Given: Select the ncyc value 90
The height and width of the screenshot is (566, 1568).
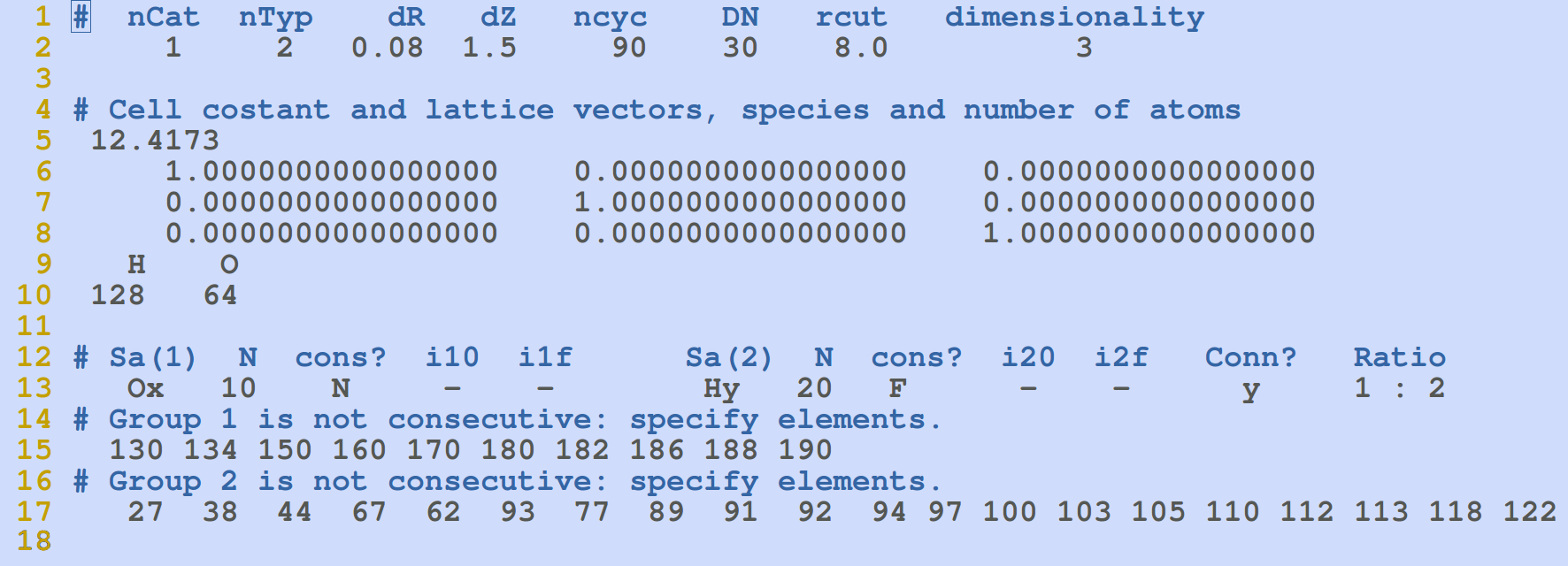Looking at the screenshot, I should (x=629, y=48).
